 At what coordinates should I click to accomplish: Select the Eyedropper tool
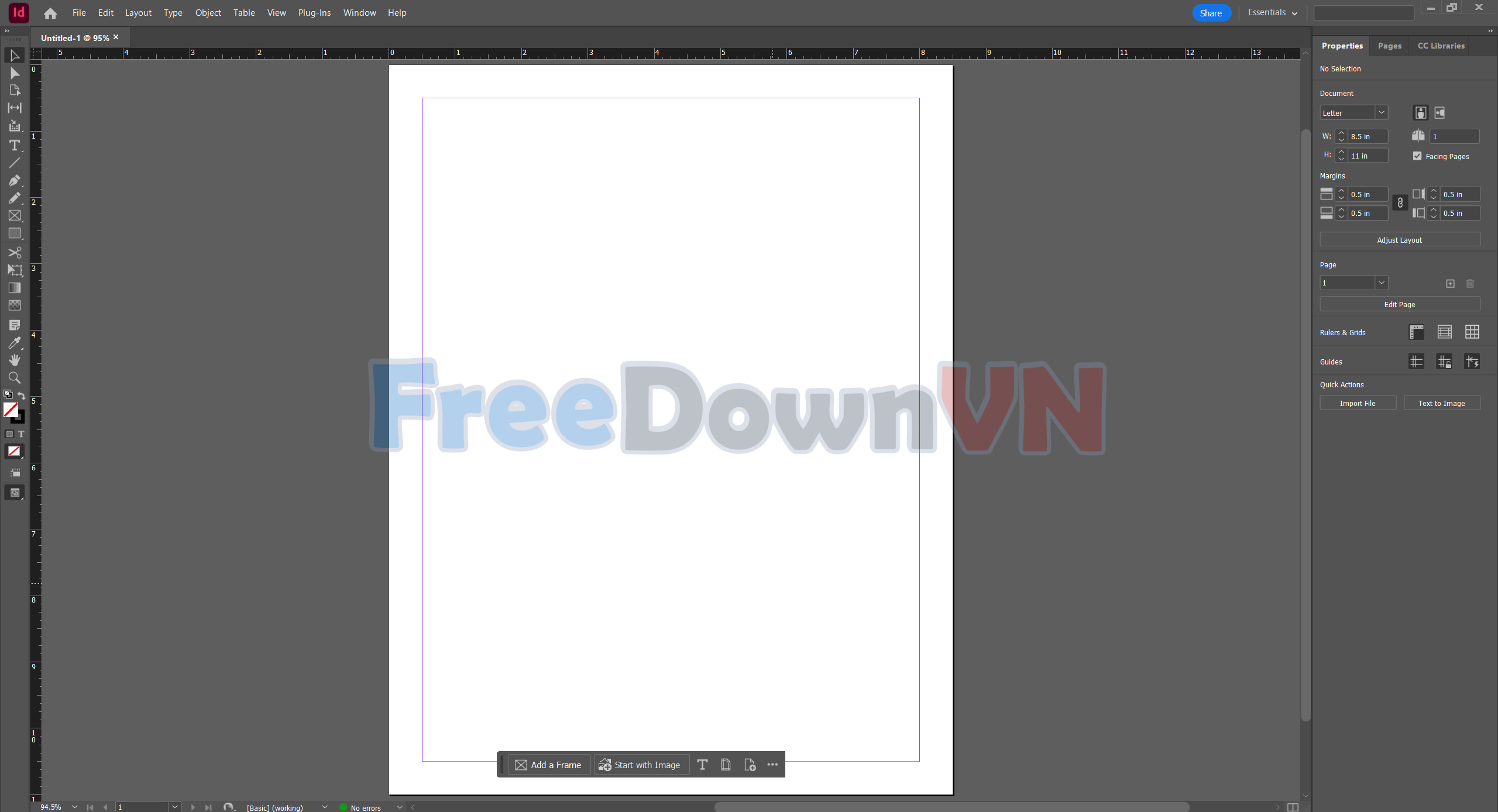[x=15, y=343]
